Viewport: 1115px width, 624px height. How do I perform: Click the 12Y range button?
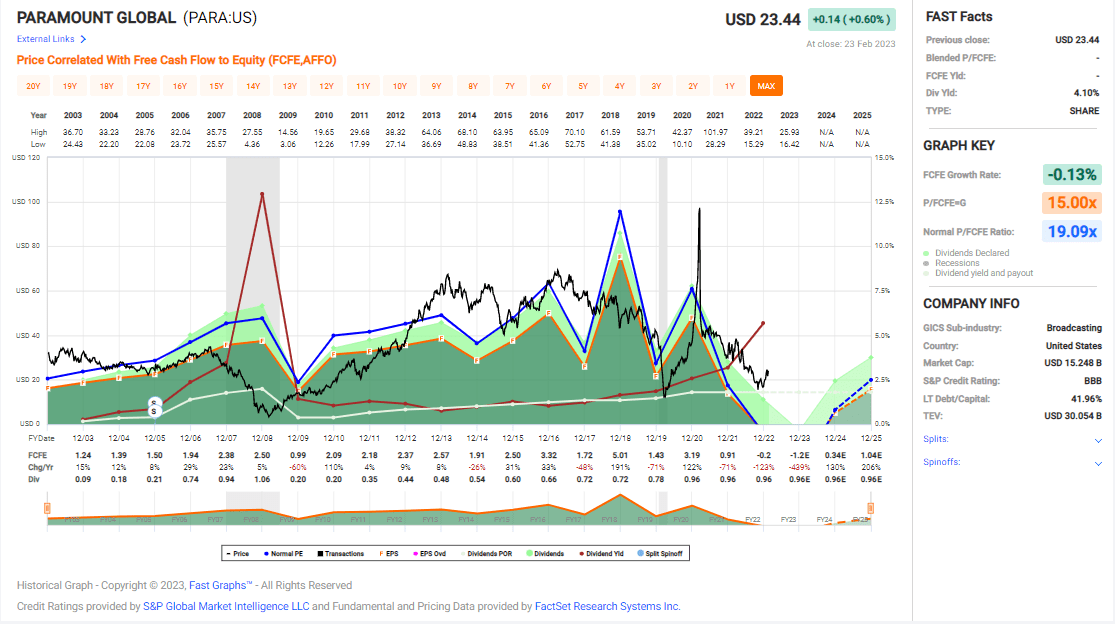point(326,86)
